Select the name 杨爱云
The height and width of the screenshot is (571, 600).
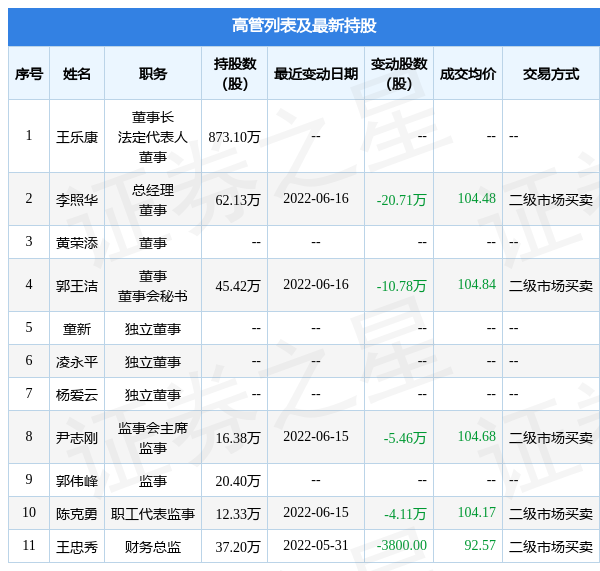tap(77, 395)
